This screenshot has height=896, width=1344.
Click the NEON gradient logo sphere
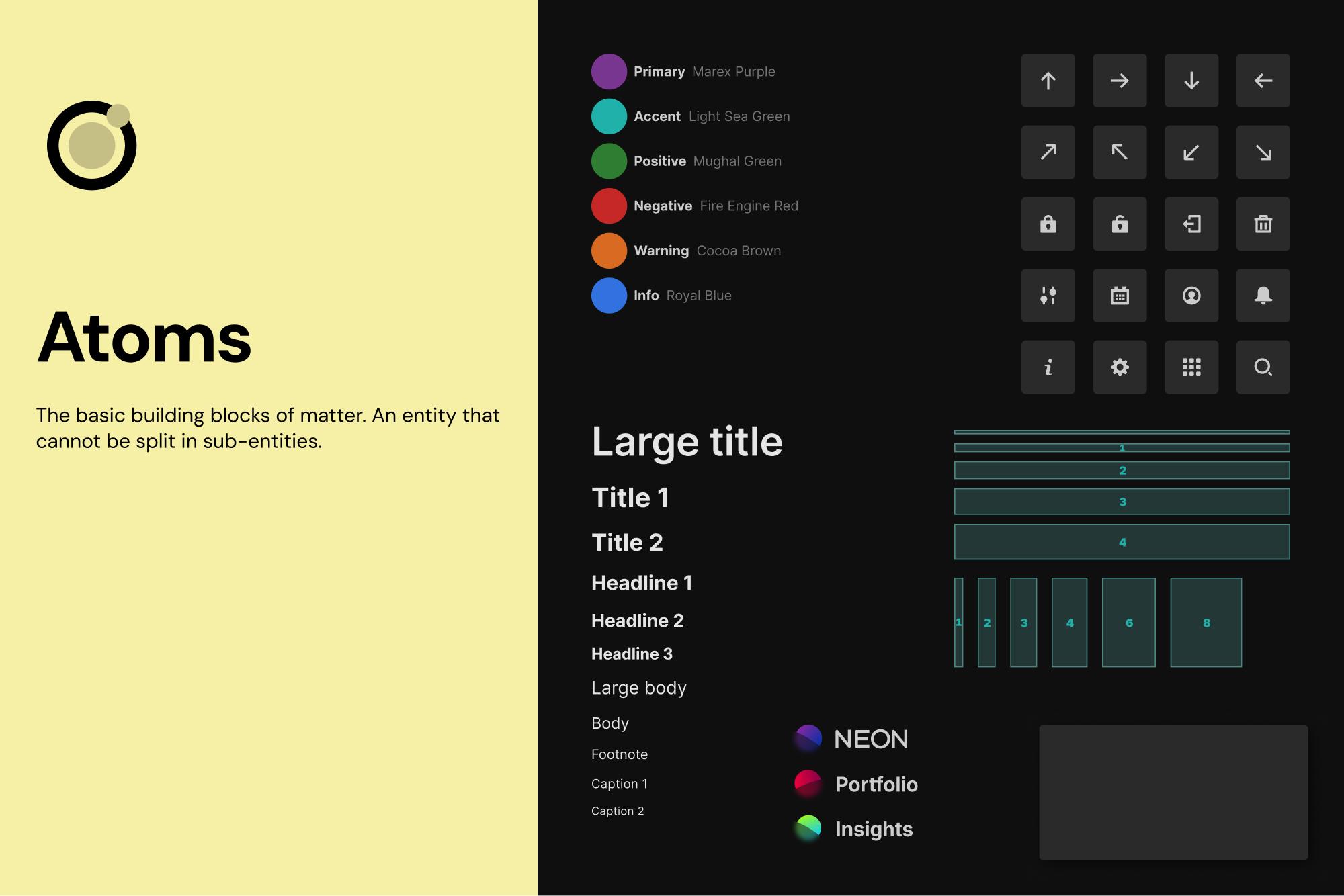808,738
